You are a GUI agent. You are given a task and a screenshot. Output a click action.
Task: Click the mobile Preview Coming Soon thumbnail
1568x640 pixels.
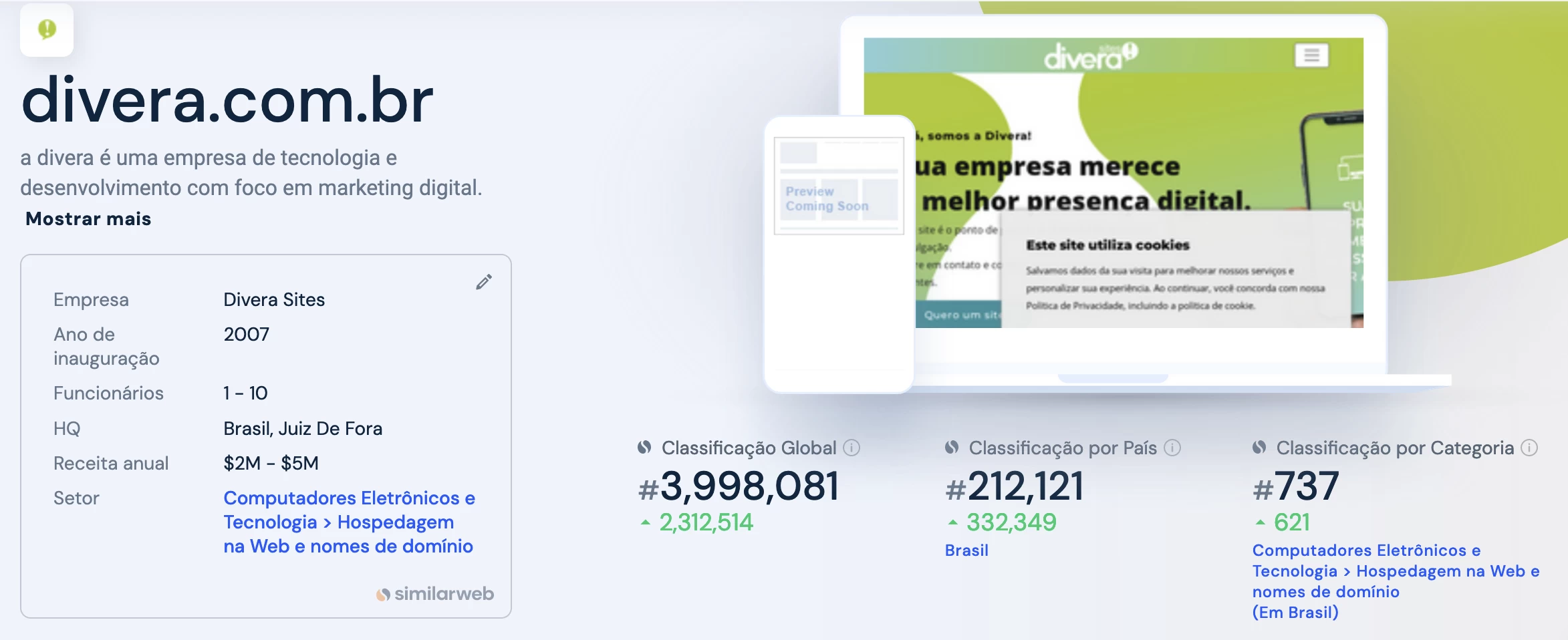[839, 186]
